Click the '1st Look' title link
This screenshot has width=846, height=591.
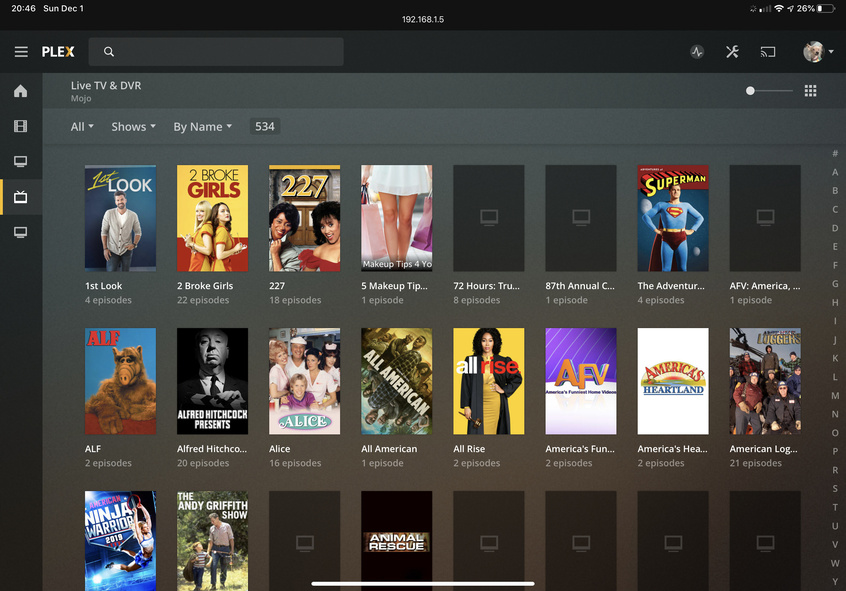pos(104,286)
